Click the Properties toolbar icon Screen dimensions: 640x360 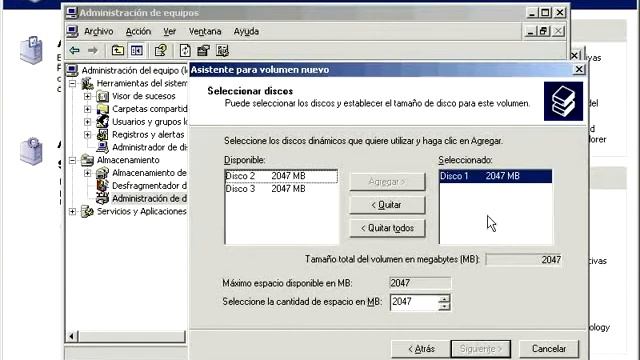click(203, 50)
